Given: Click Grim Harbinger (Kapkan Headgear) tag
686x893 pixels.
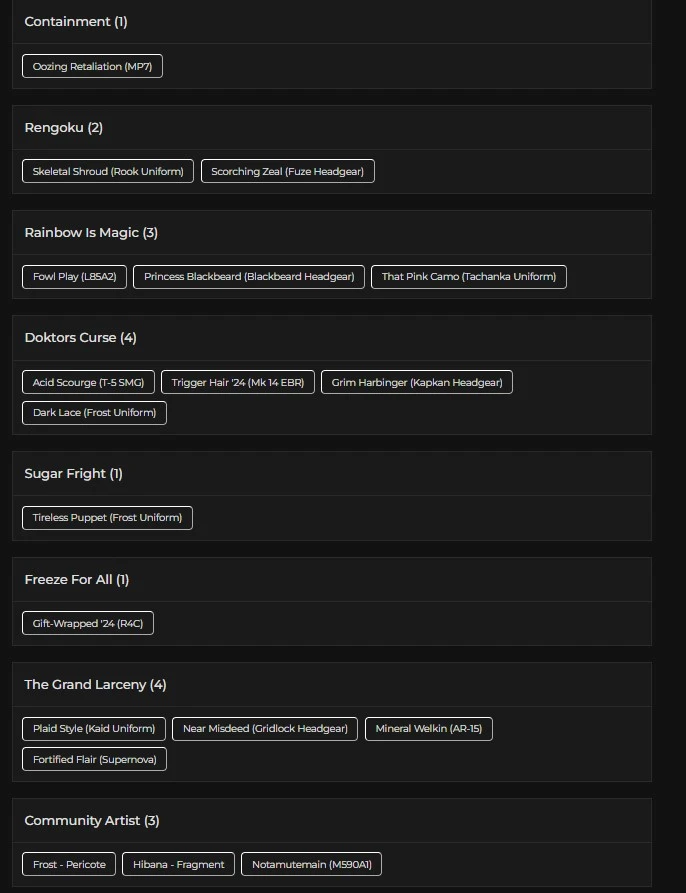Looking at the screenshot, I should tap(417, 382).
